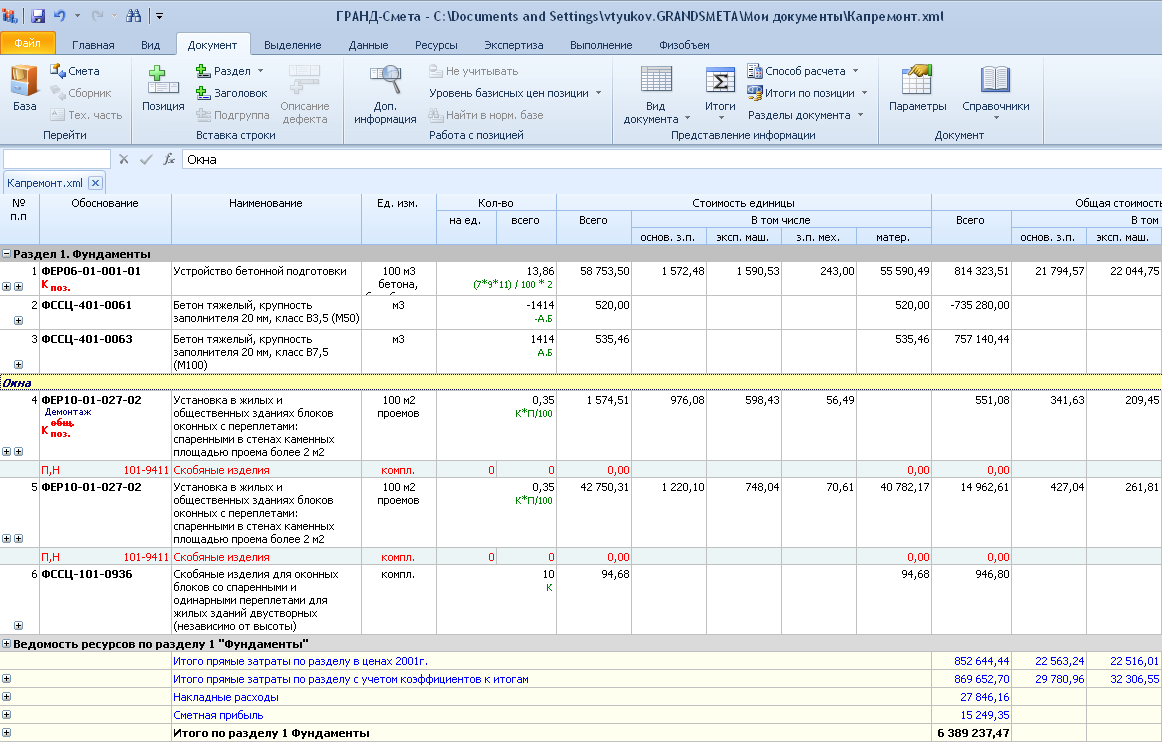Open the Раздел dropdown arrow
Image resolution: width=1162 pixels, height=742 pixels.
(260, 71)
